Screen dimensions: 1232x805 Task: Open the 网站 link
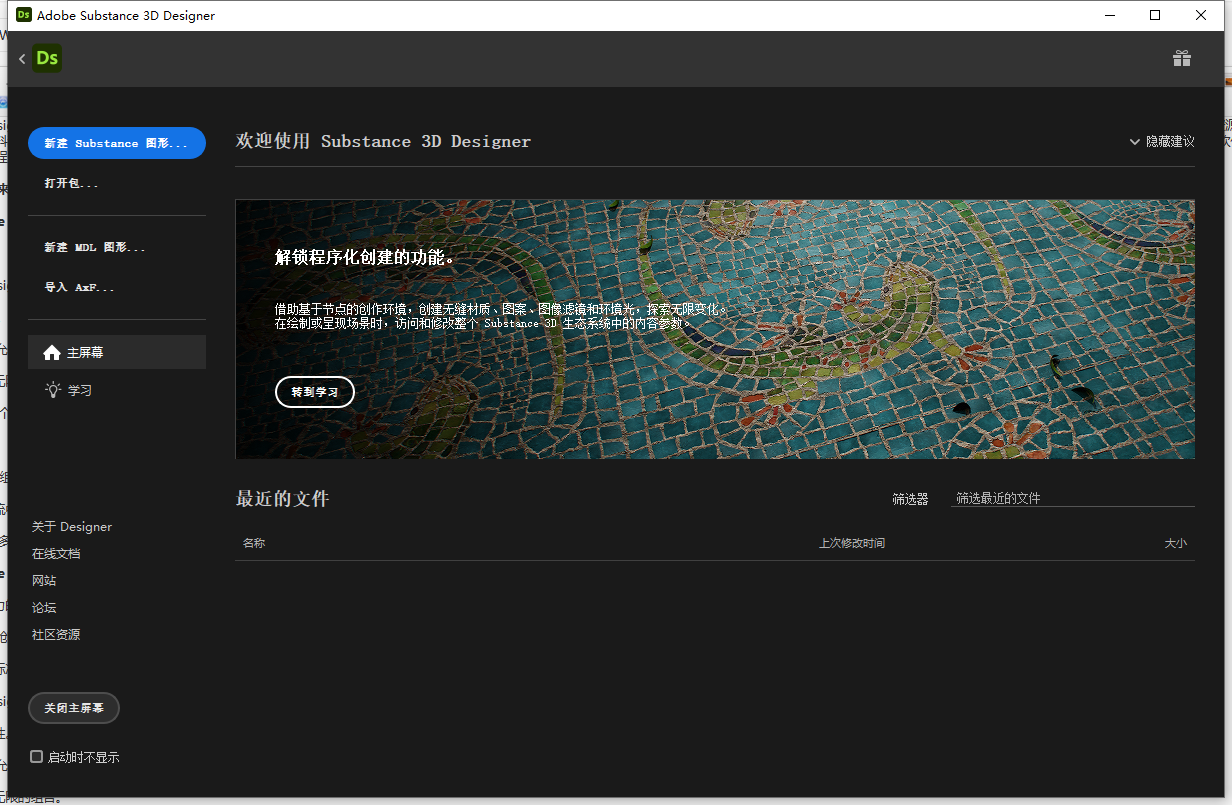point(44,580)
